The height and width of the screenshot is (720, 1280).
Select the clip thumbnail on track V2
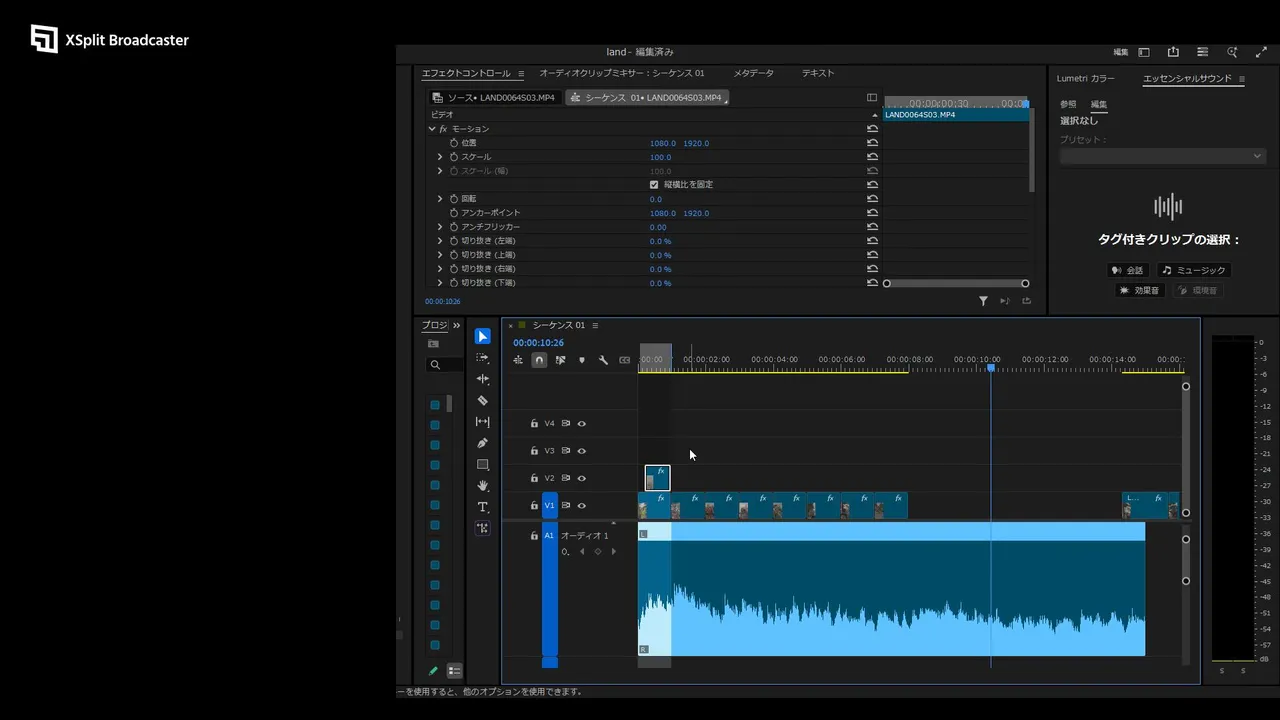pos(657,478)
